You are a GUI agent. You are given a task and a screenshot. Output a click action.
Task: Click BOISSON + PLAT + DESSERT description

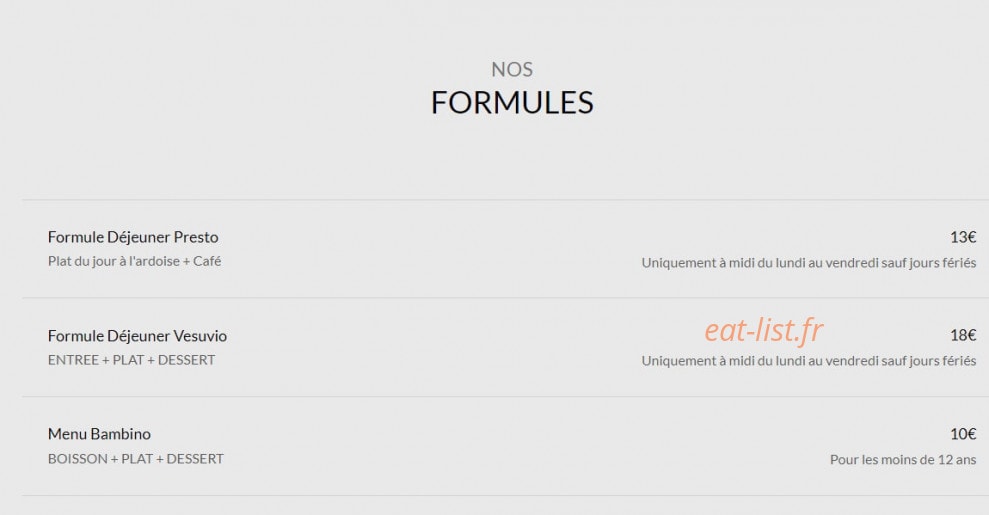tap(136, 459)
